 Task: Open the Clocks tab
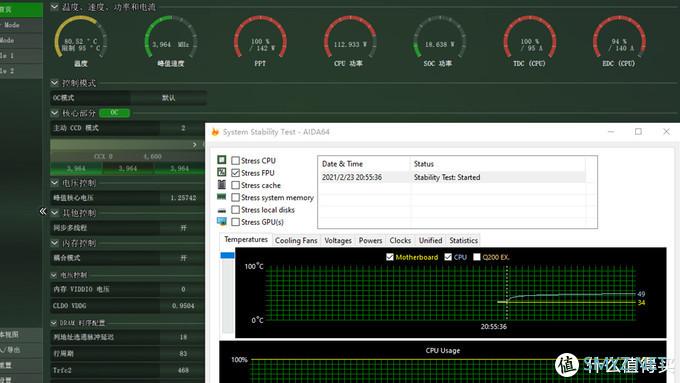click(400, 240)
